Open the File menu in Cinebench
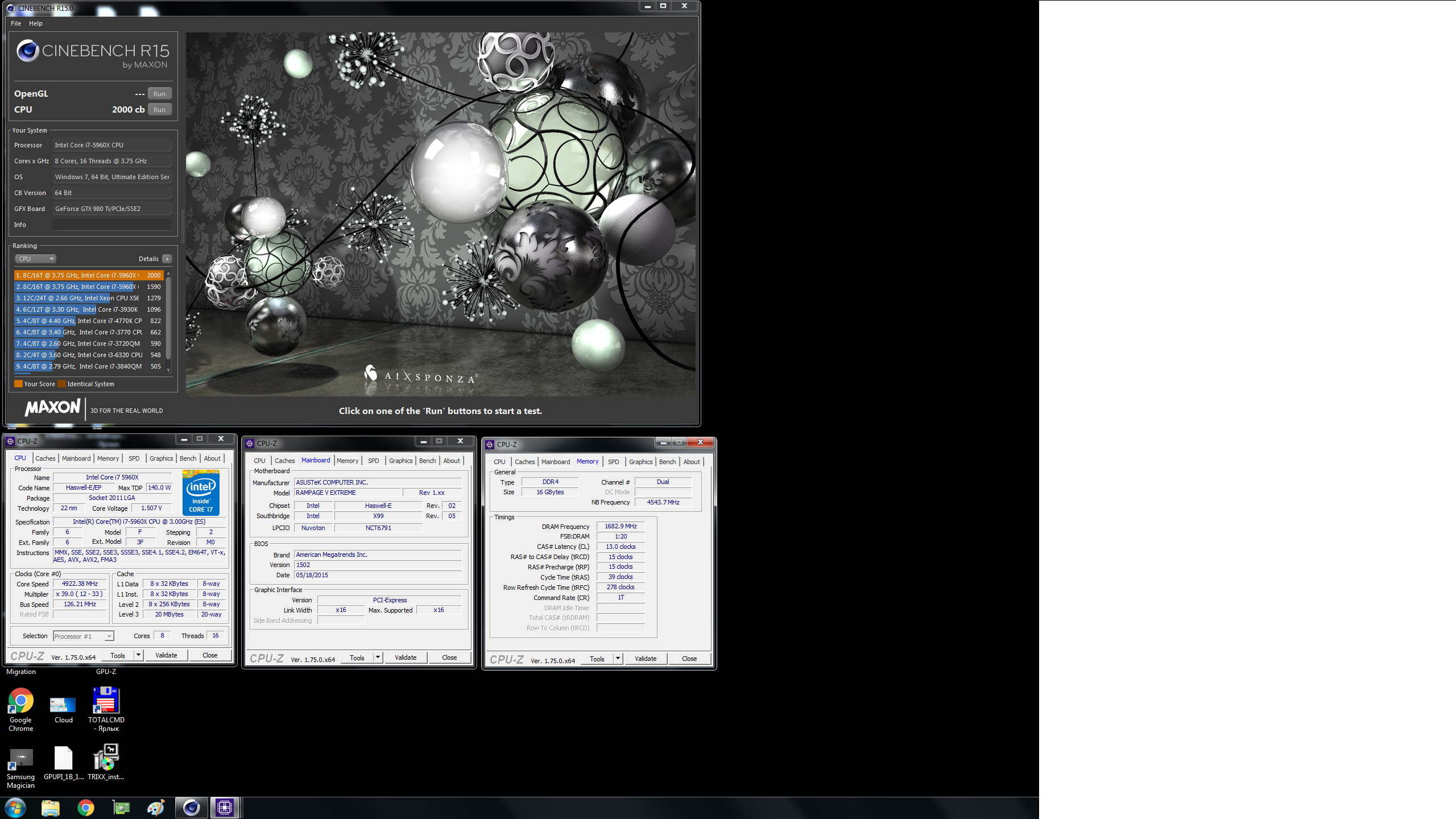The width and height of the screenshot is (1456, 819). tap(16, 23)
